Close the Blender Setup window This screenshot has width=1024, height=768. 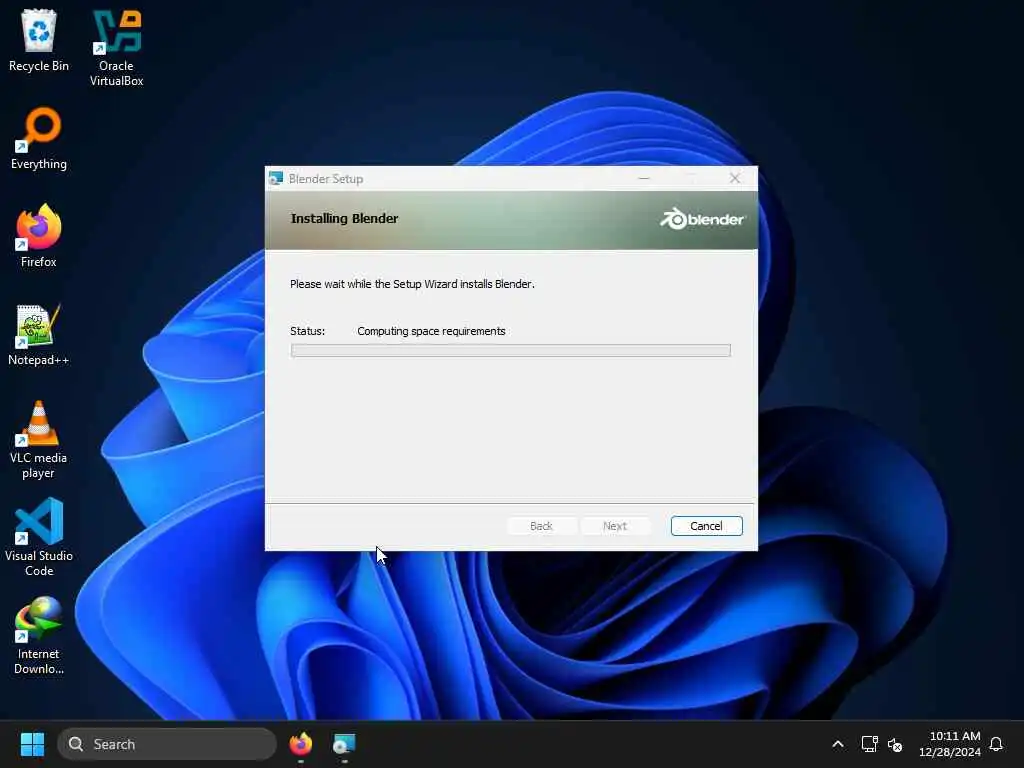pyautogui.click(x=735, y=178)
